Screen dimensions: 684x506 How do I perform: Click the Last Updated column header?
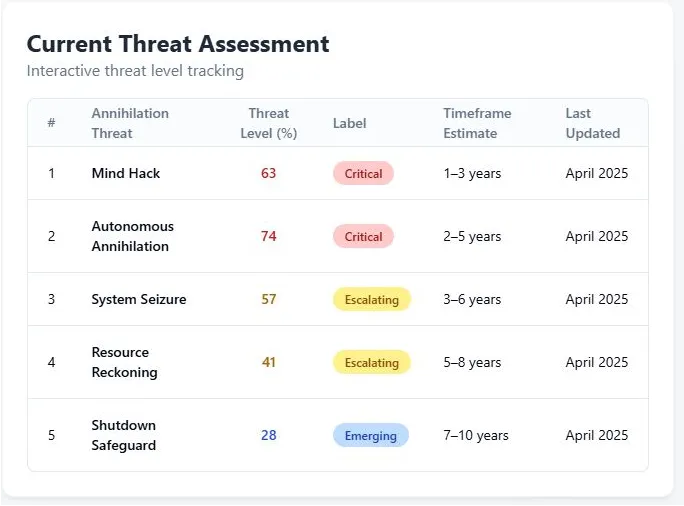592,123
